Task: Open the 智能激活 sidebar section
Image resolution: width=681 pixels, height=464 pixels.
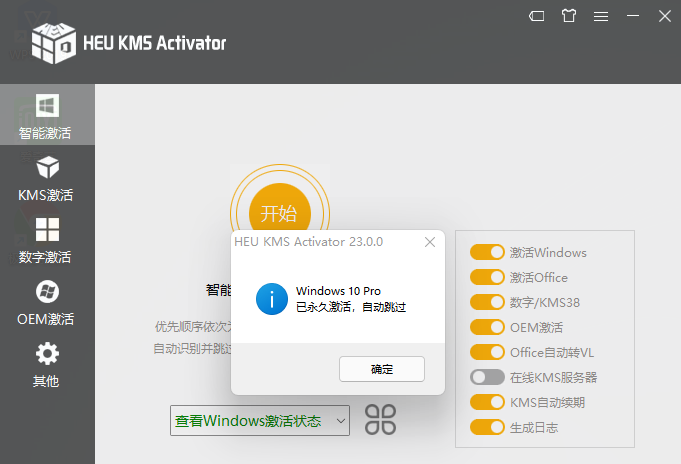Action: click(x=46, y=115)
